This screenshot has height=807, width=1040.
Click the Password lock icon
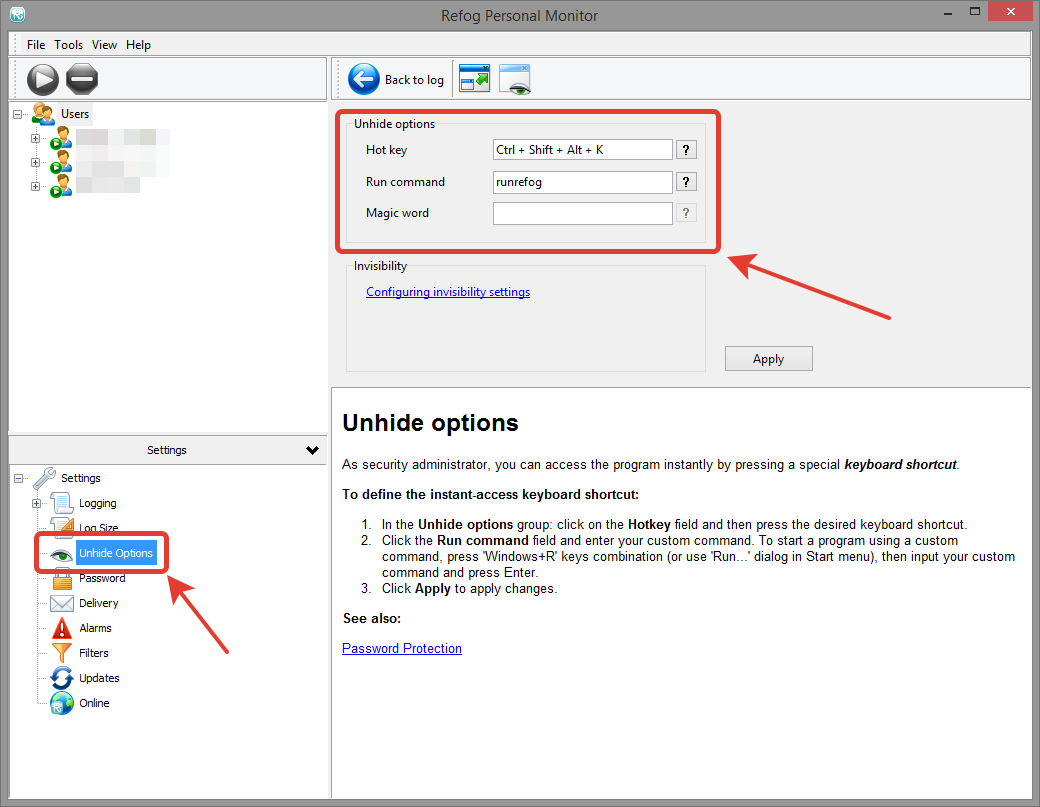coord(62,579)
